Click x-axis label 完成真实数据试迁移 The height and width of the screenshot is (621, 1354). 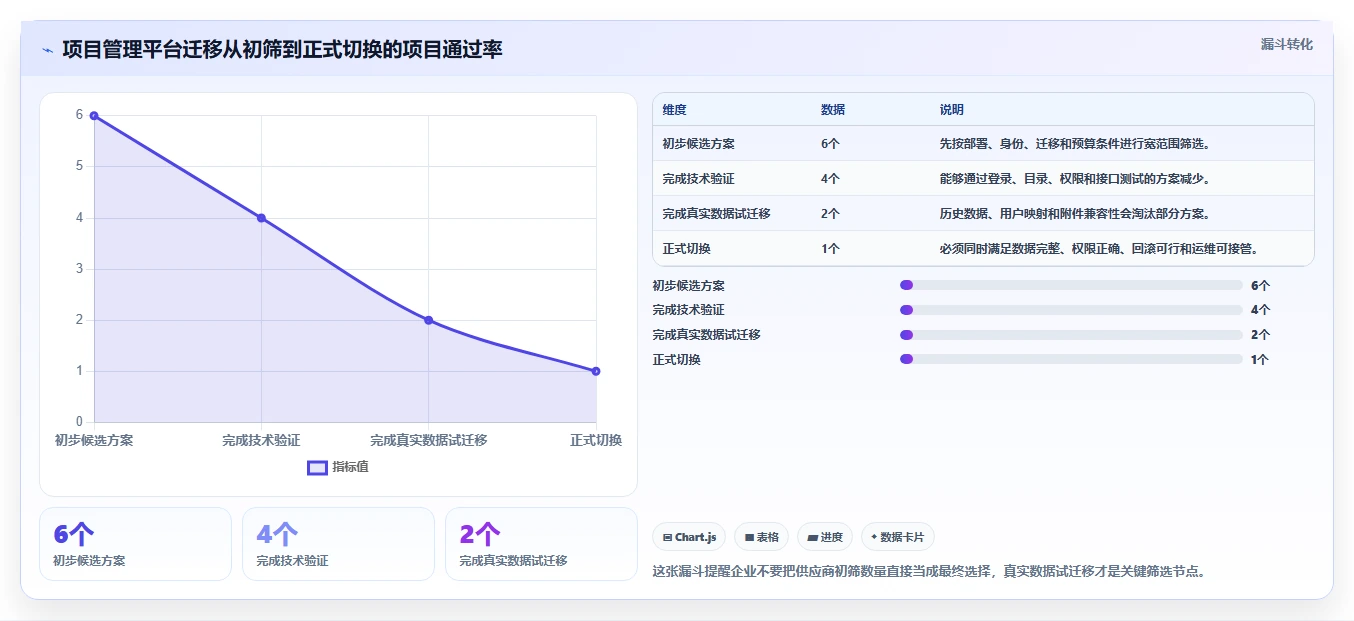[x=429, y=440]
